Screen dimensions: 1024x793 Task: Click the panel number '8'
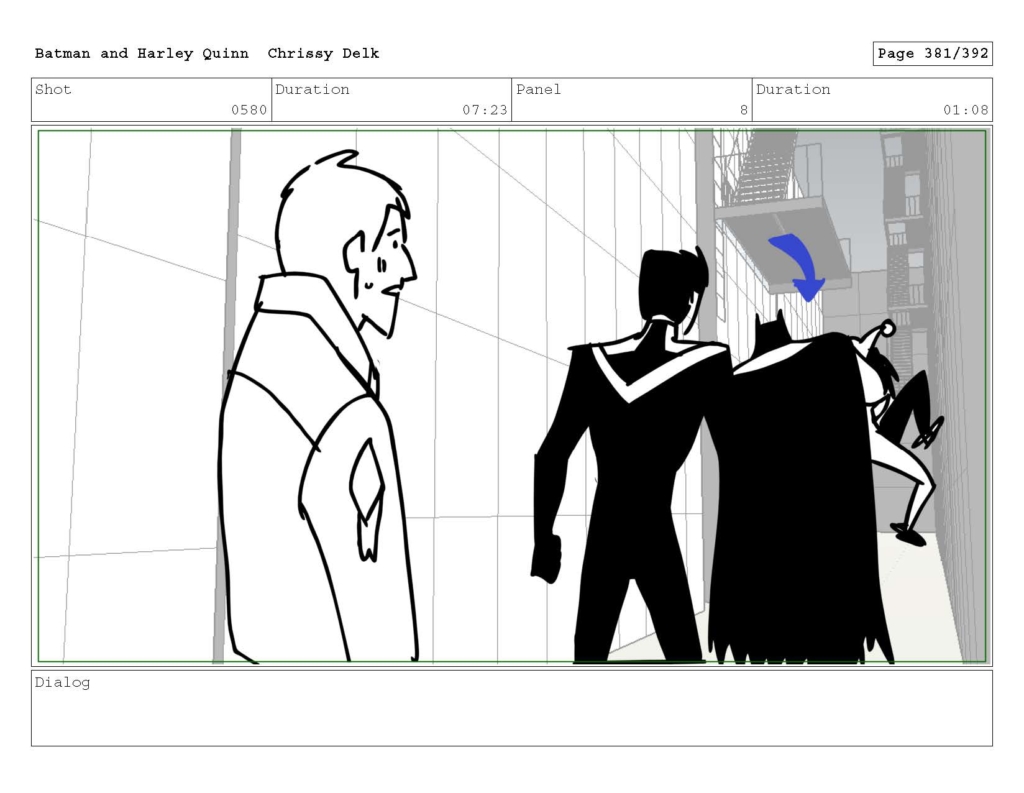click(x=744, y=110)
